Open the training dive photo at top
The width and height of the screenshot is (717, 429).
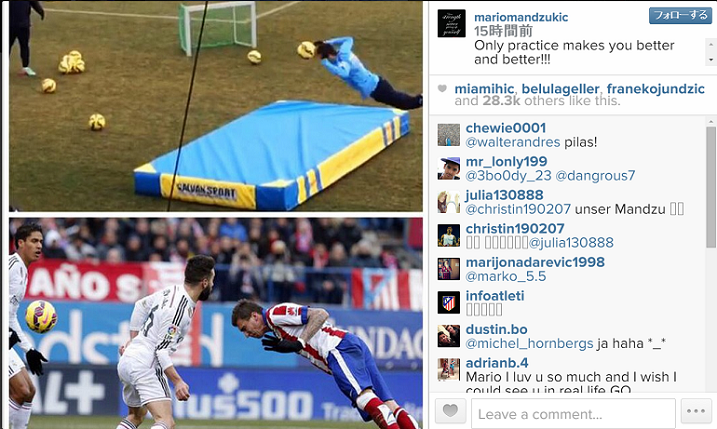click(216, 106)
